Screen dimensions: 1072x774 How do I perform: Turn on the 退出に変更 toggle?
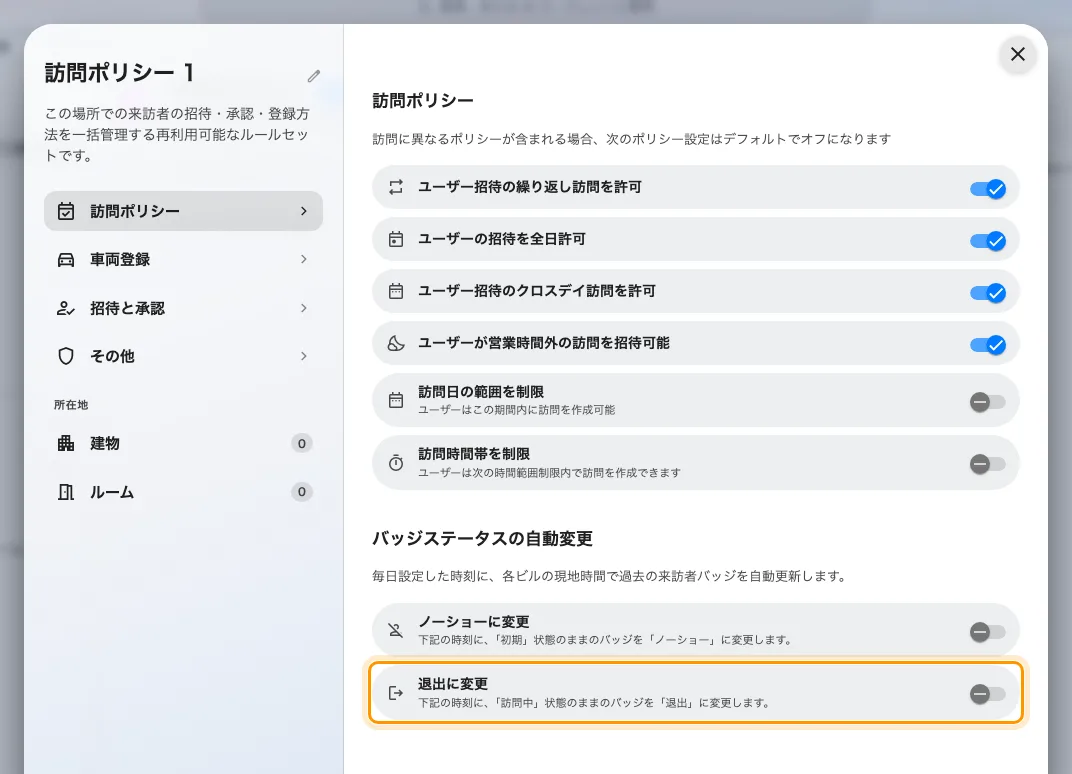pos(988,694)
